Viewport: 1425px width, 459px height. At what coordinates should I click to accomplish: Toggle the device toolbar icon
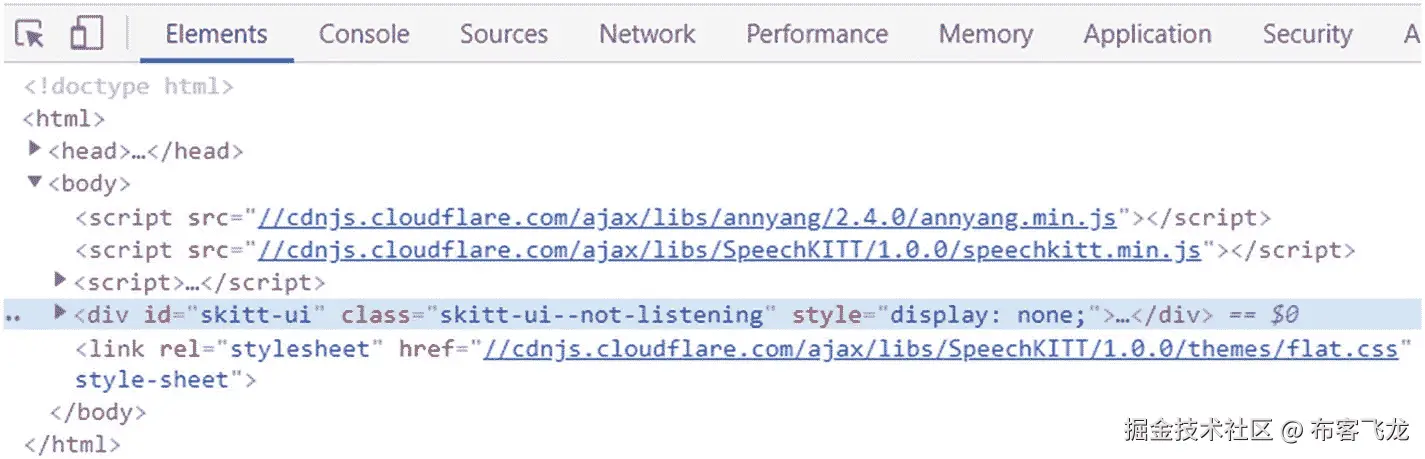pos(87,34)
